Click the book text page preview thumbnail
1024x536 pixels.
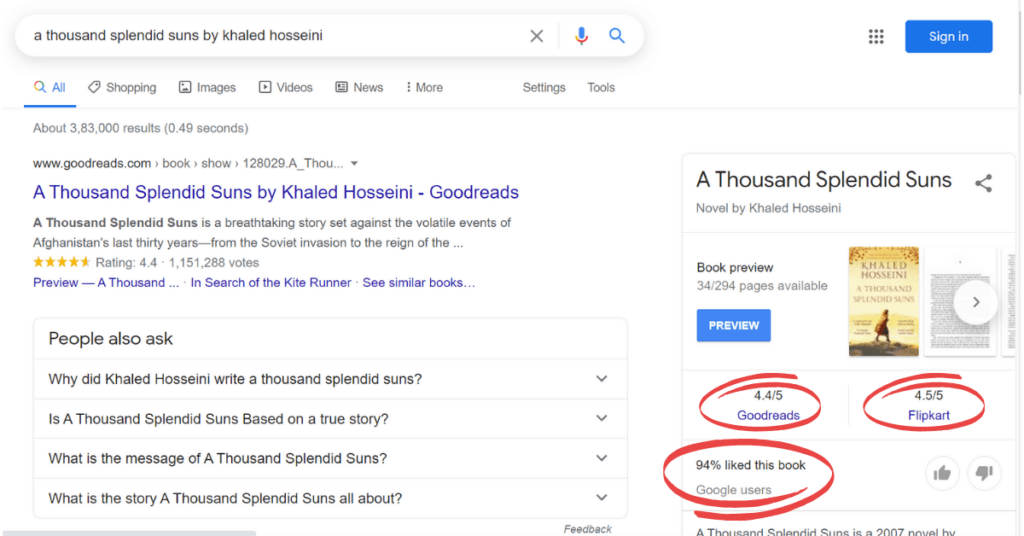959,301
